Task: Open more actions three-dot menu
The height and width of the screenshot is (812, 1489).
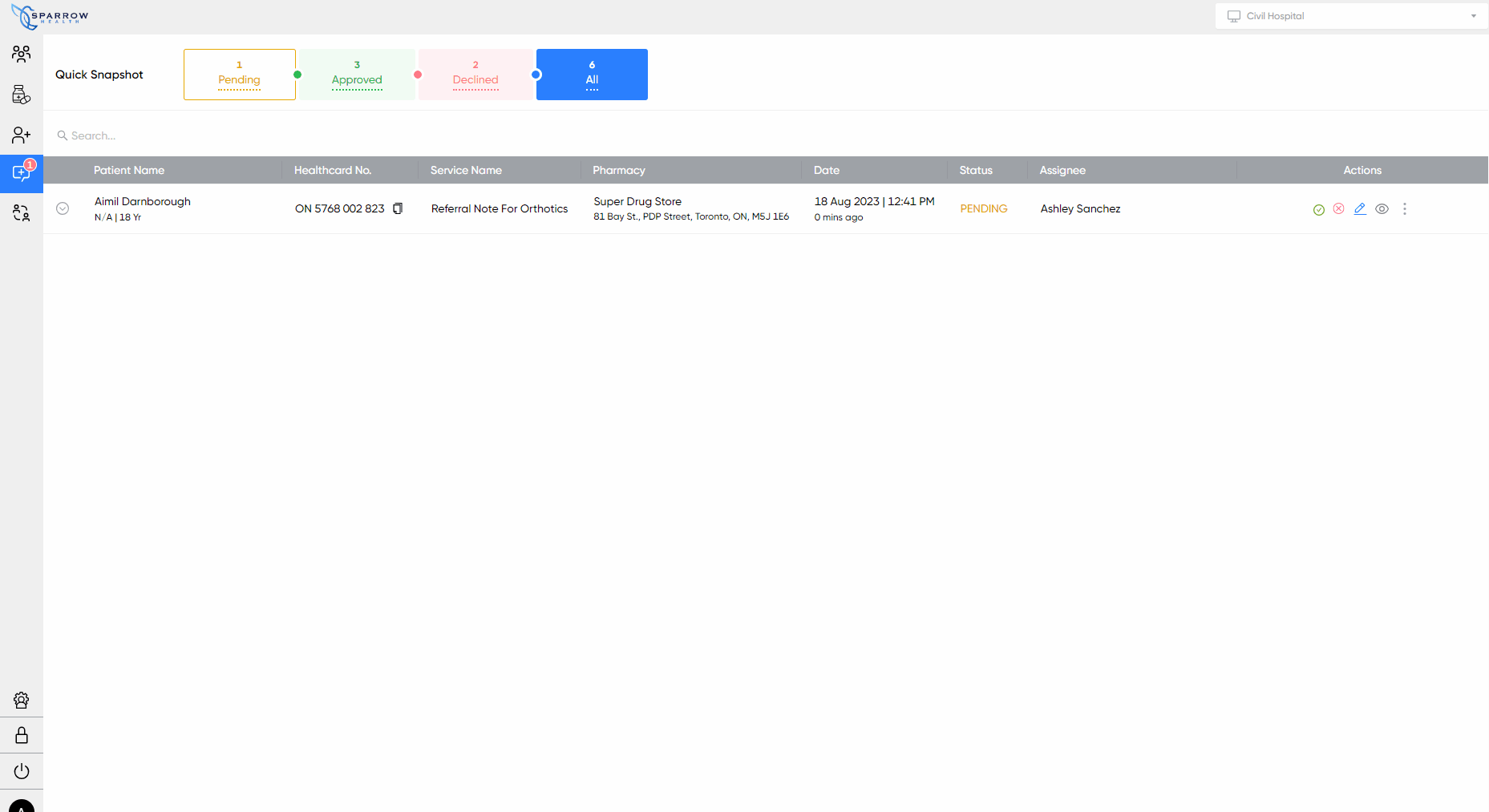Action: point(1404,208)
